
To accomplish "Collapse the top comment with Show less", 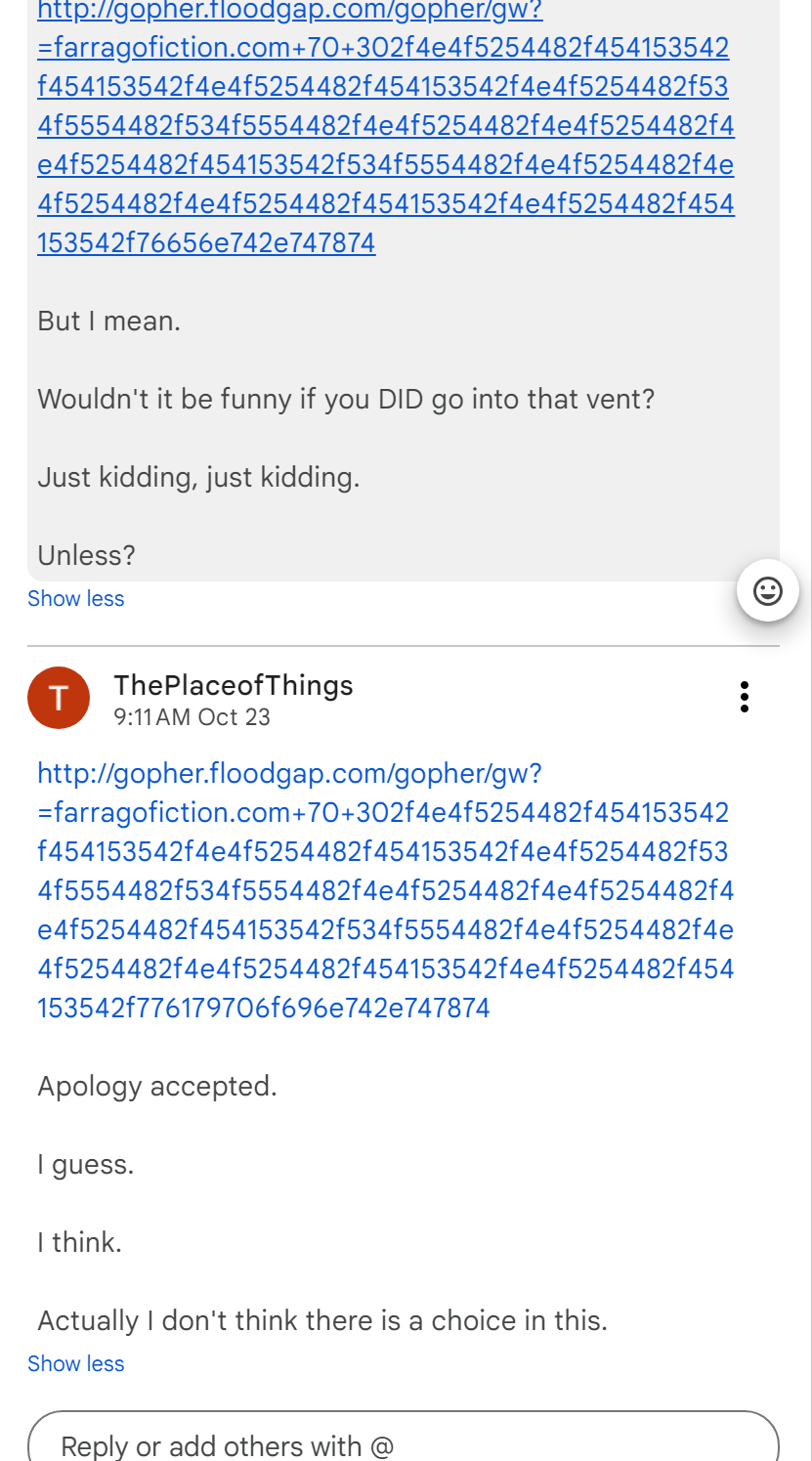I will [x=76, y=599].
